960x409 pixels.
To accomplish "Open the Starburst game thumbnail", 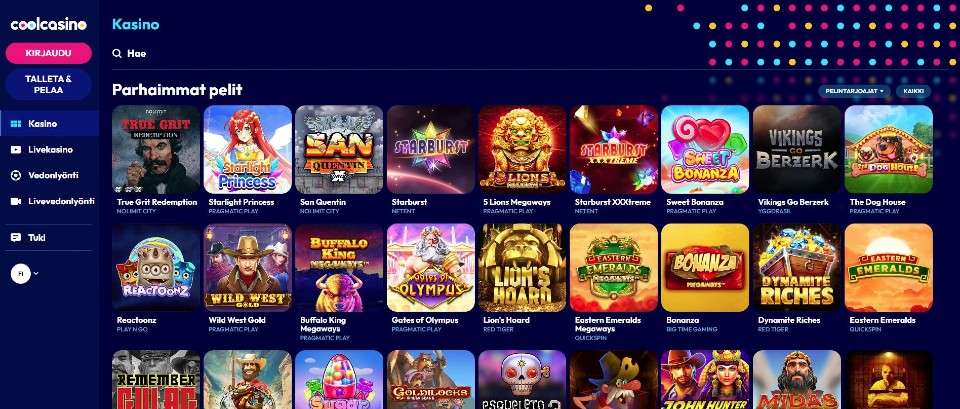I will [x=431, y=149].
